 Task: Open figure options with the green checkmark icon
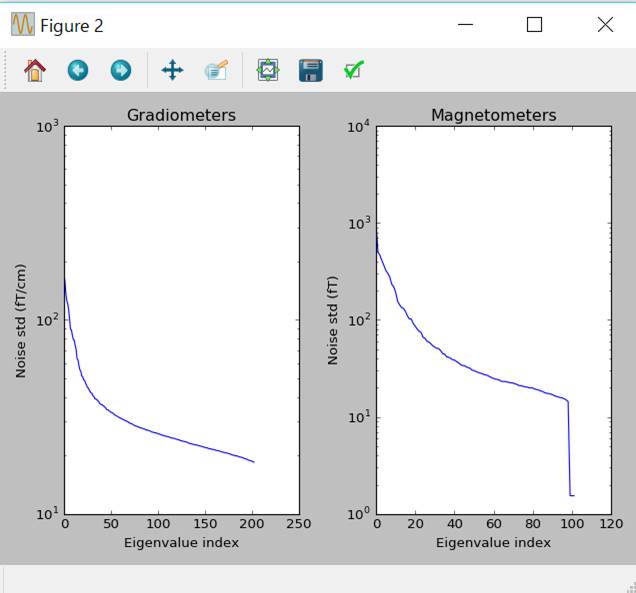(x=353, y=70)
